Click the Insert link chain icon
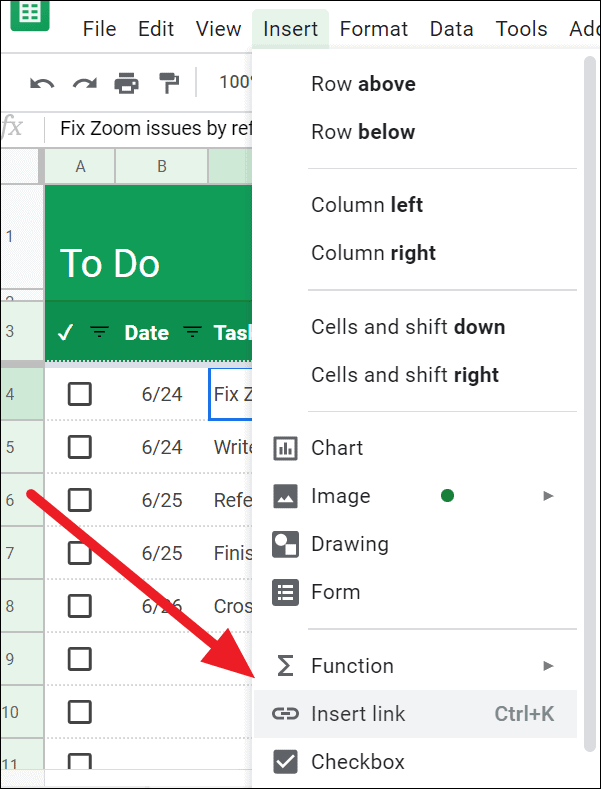Viewport: 601px width, 789px height. tap(285, 714)
